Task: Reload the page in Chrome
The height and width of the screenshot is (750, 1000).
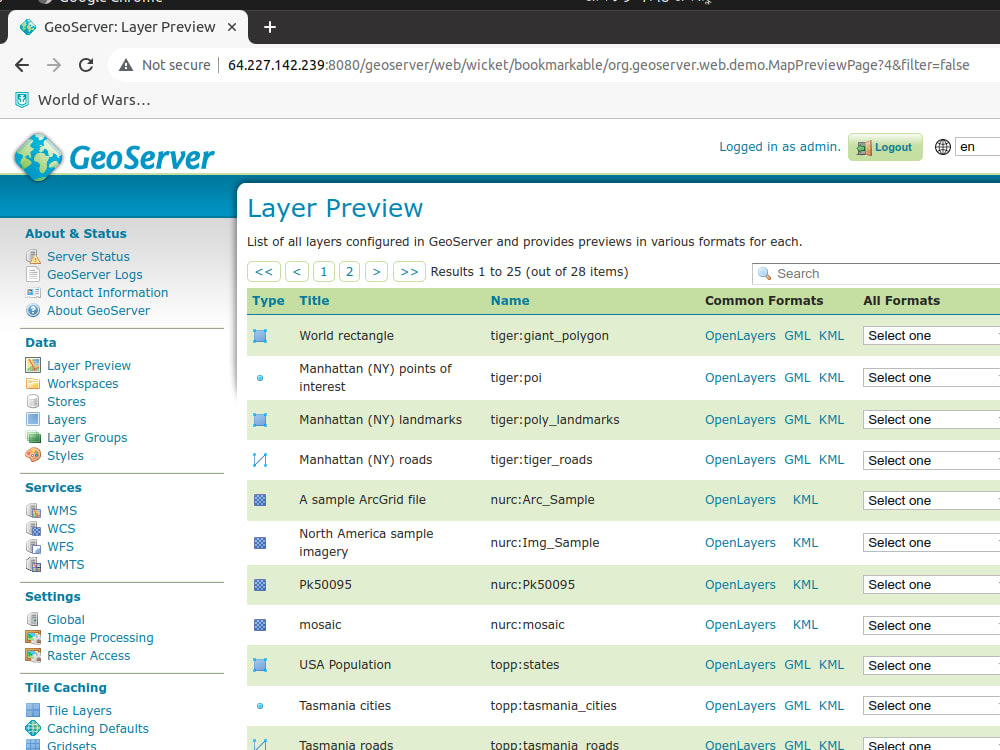Action: pyautogui.click(x=86, y=65)
